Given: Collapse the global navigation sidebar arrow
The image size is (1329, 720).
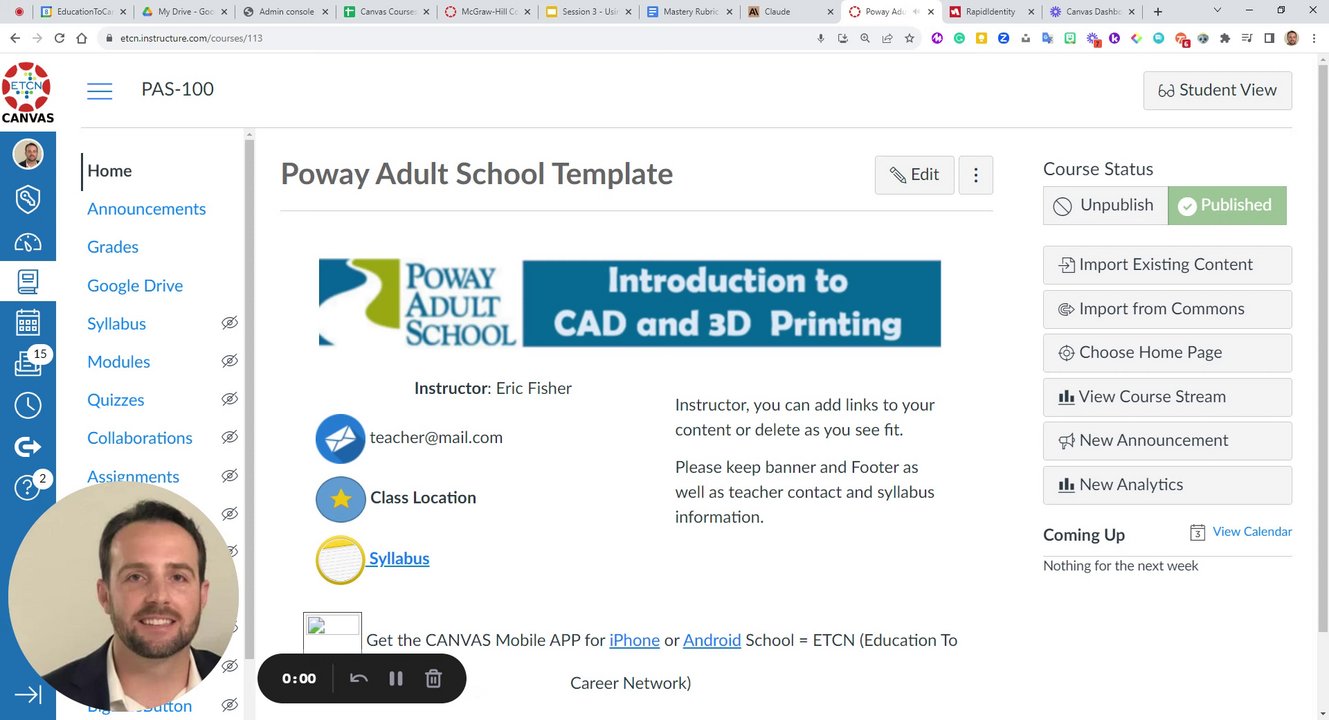Looking at the screenshot, I should [x=27, y=695].
